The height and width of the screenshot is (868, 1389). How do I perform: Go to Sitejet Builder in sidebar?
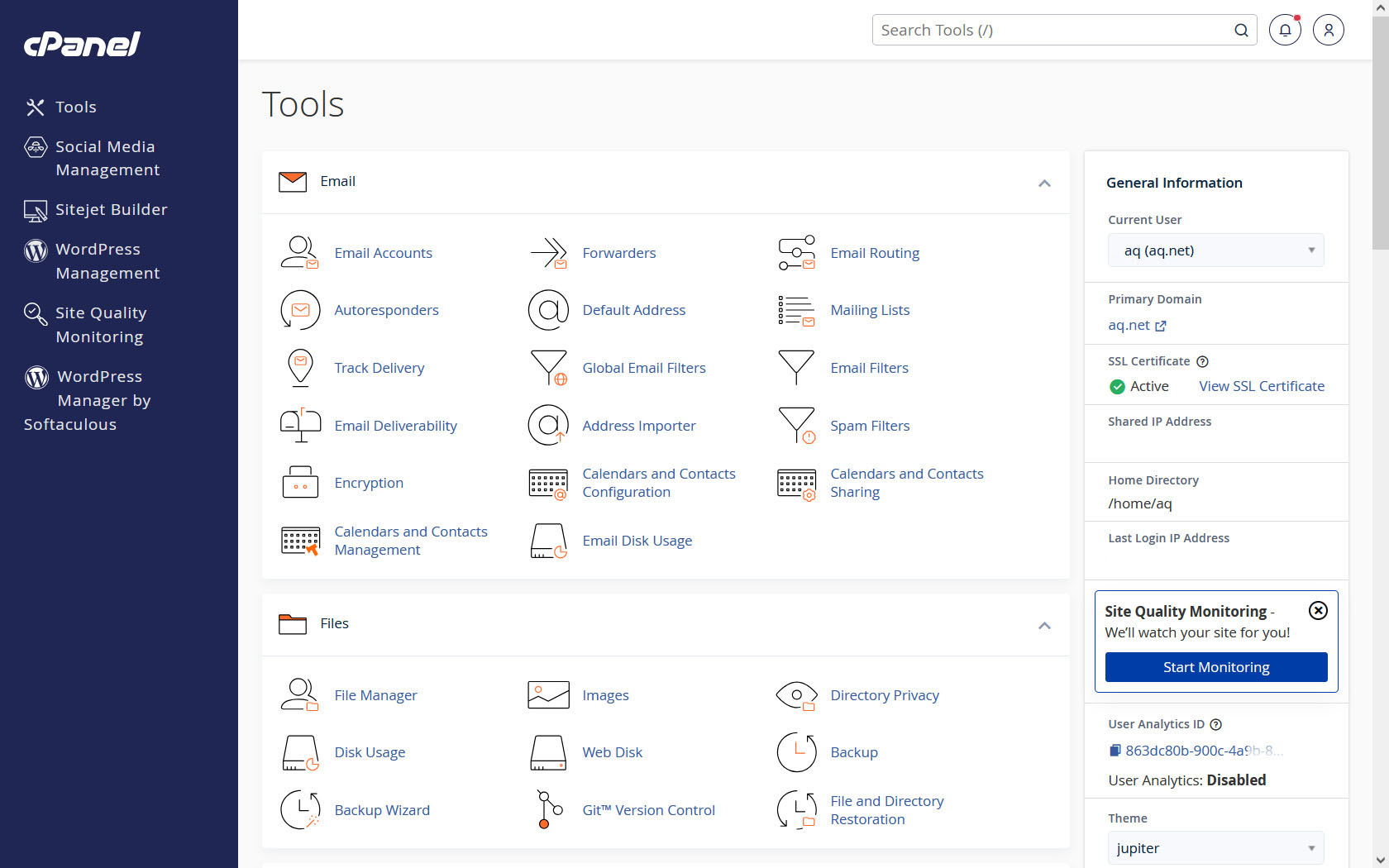(111, 210)
